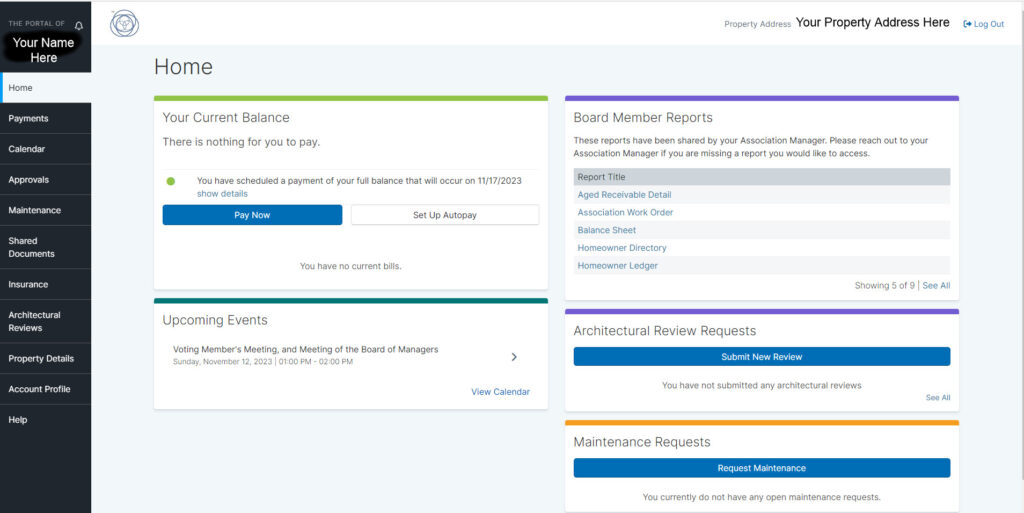Open Architectural Reviews sidebar section

[x=35, y=321]
